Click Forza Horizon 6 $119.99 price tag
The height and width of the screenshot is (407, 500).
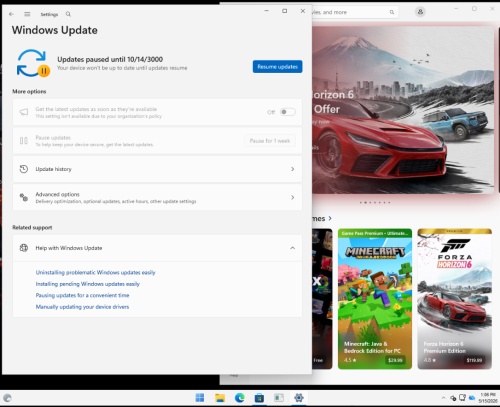[x=474, y=360]
